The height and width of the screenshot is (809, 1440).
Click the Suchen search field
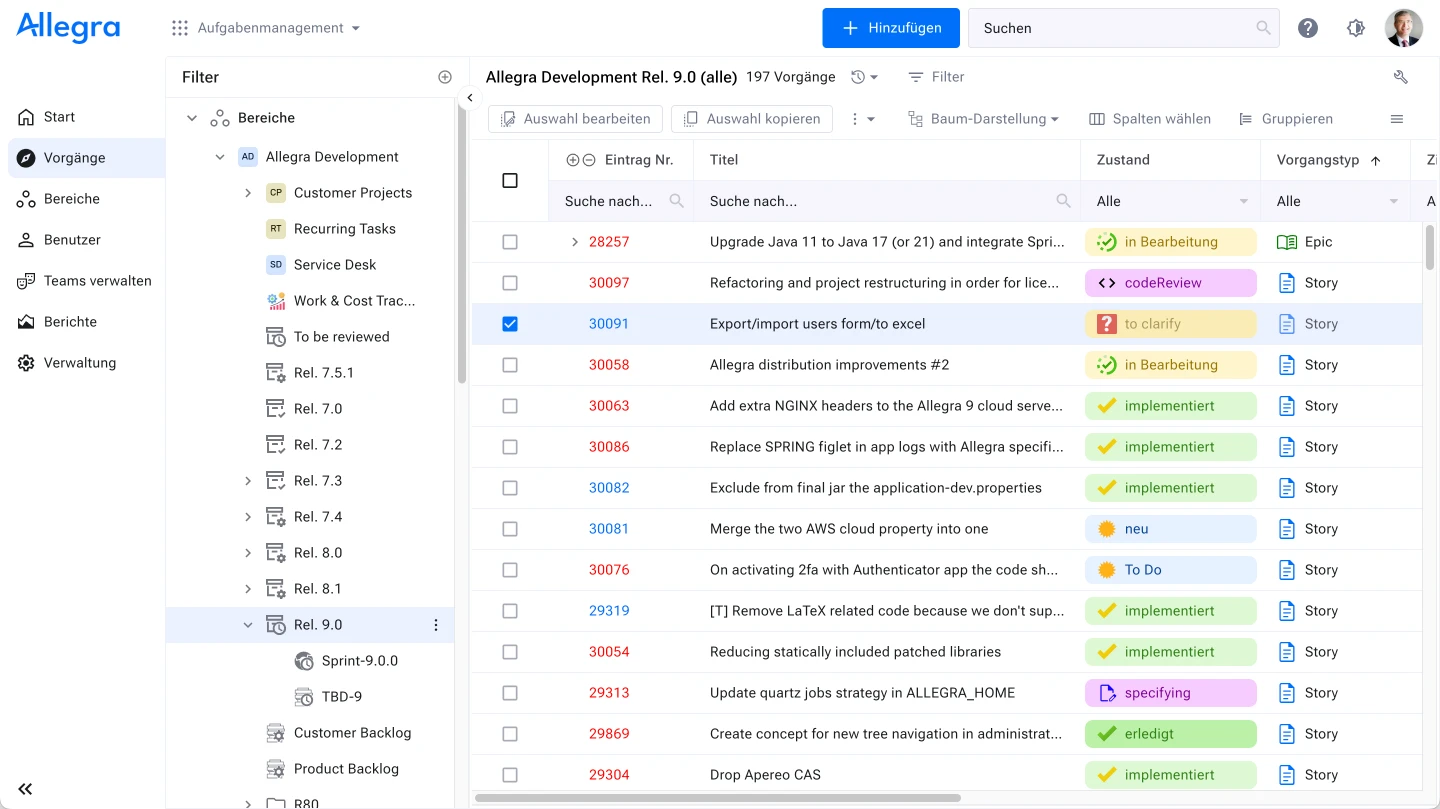tap(1110, 28)
